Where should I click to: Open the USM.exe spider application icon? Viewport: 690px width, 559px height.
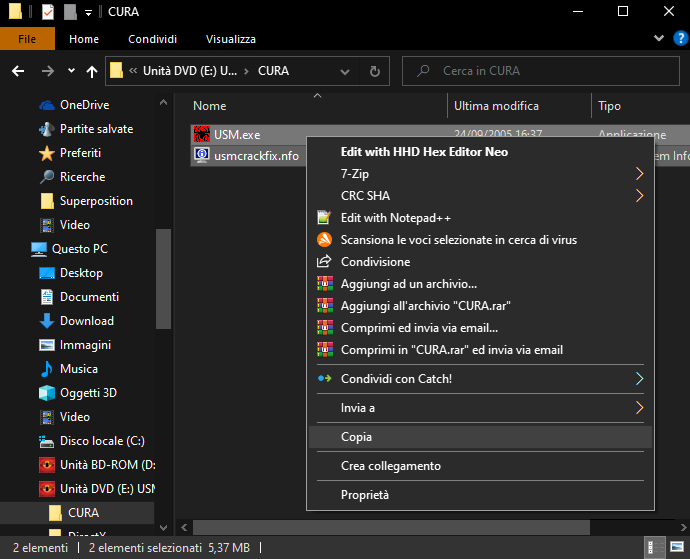[202, 134]
